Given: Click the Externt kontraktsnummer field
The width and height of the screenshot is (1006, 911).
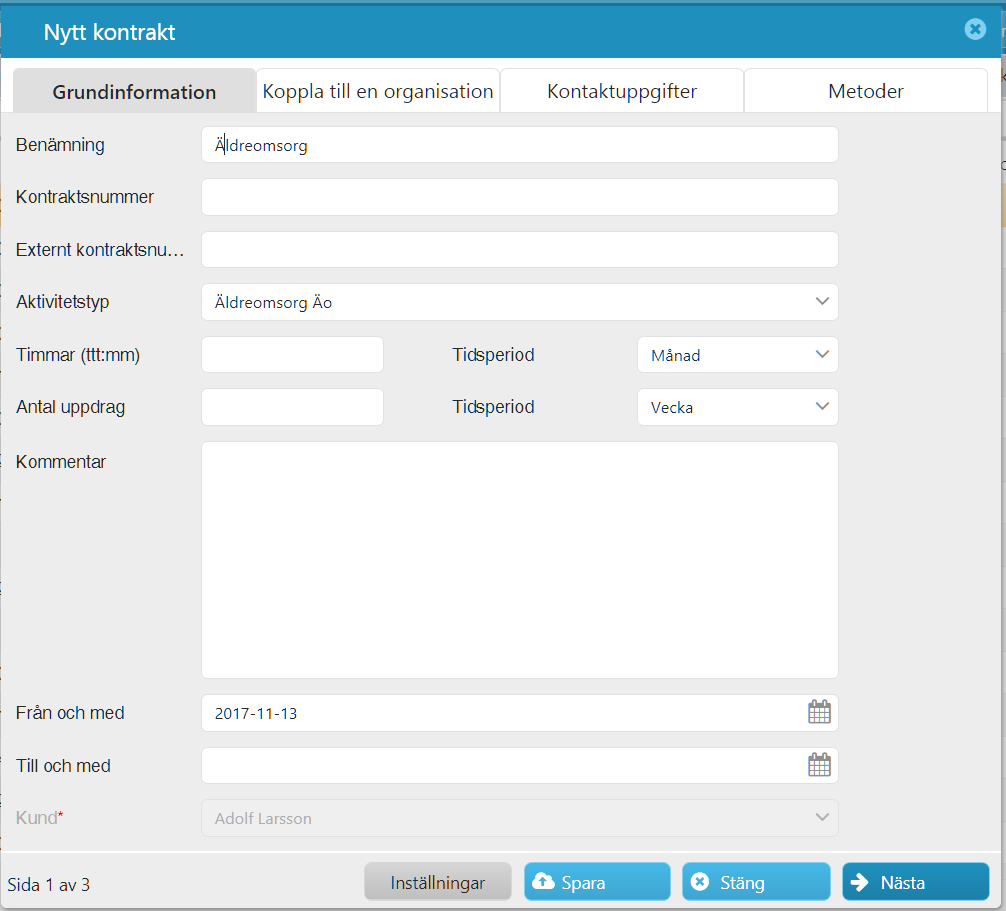Looking at the screenshot, I should pyautogui.click(x=520, y=250).
